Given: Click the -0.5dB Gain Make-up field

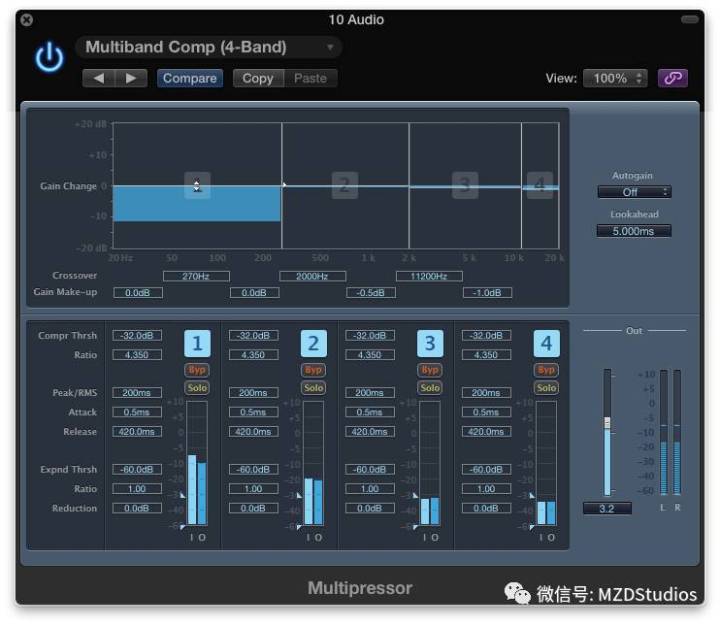Looking at the screenshot, I should (371, 293).
